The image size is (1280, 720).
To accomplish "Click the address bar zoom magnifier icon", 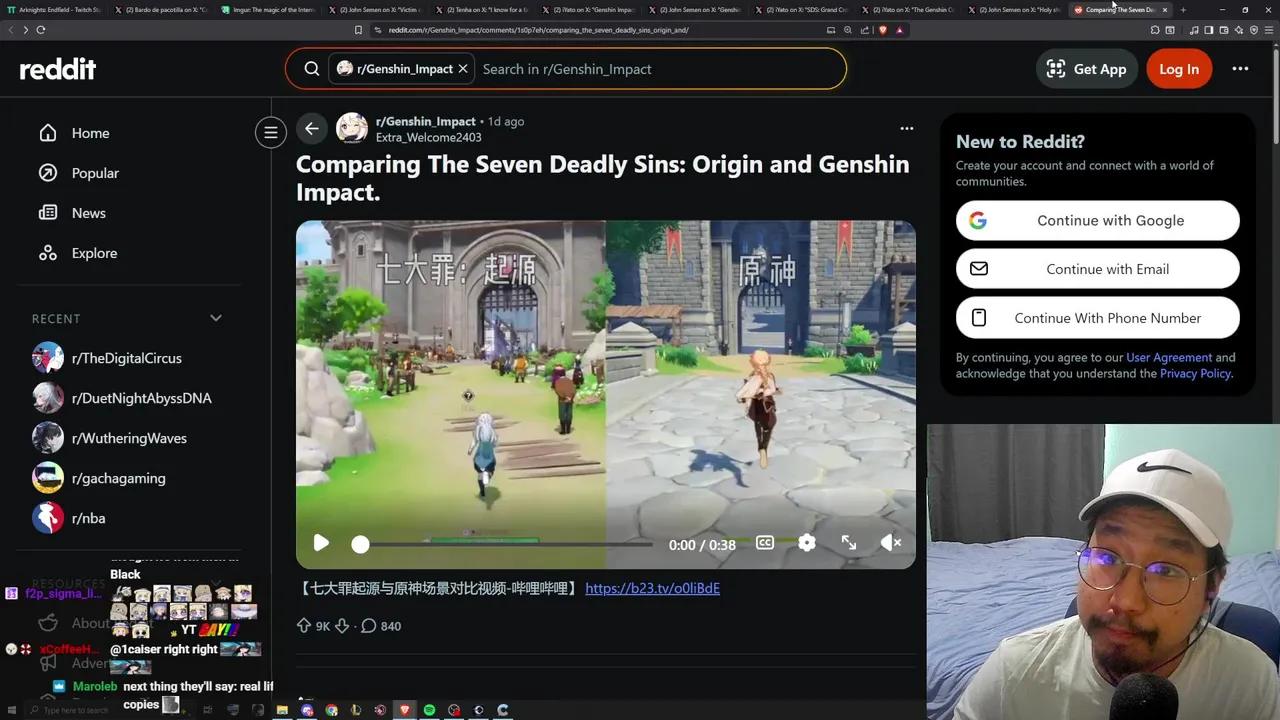I will tap(848, 30).
